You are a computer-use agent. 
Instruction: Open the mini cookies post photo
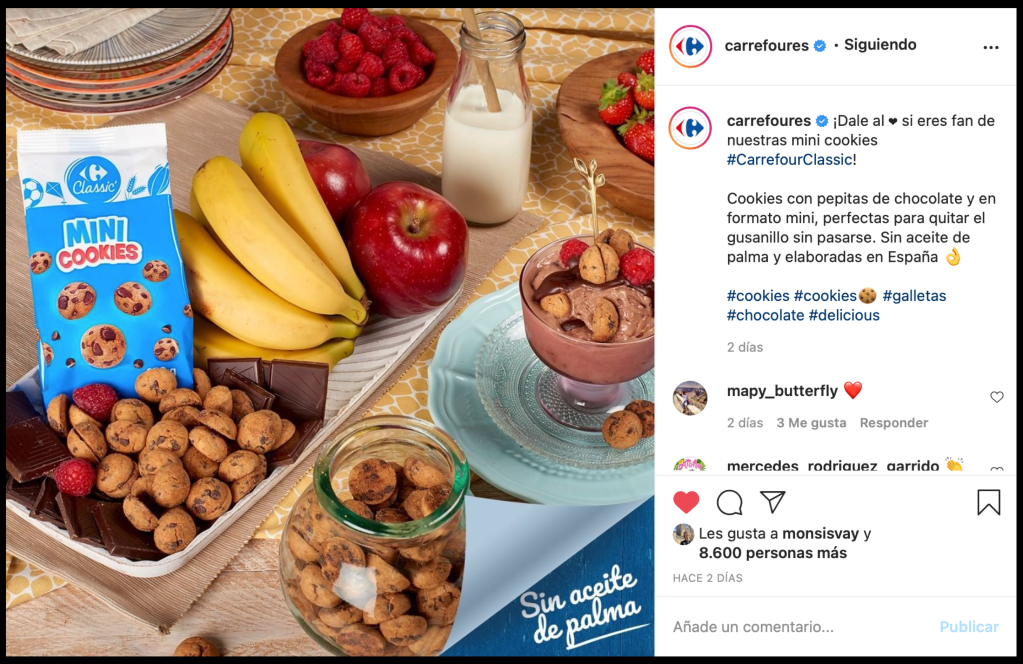click(330, 332)
